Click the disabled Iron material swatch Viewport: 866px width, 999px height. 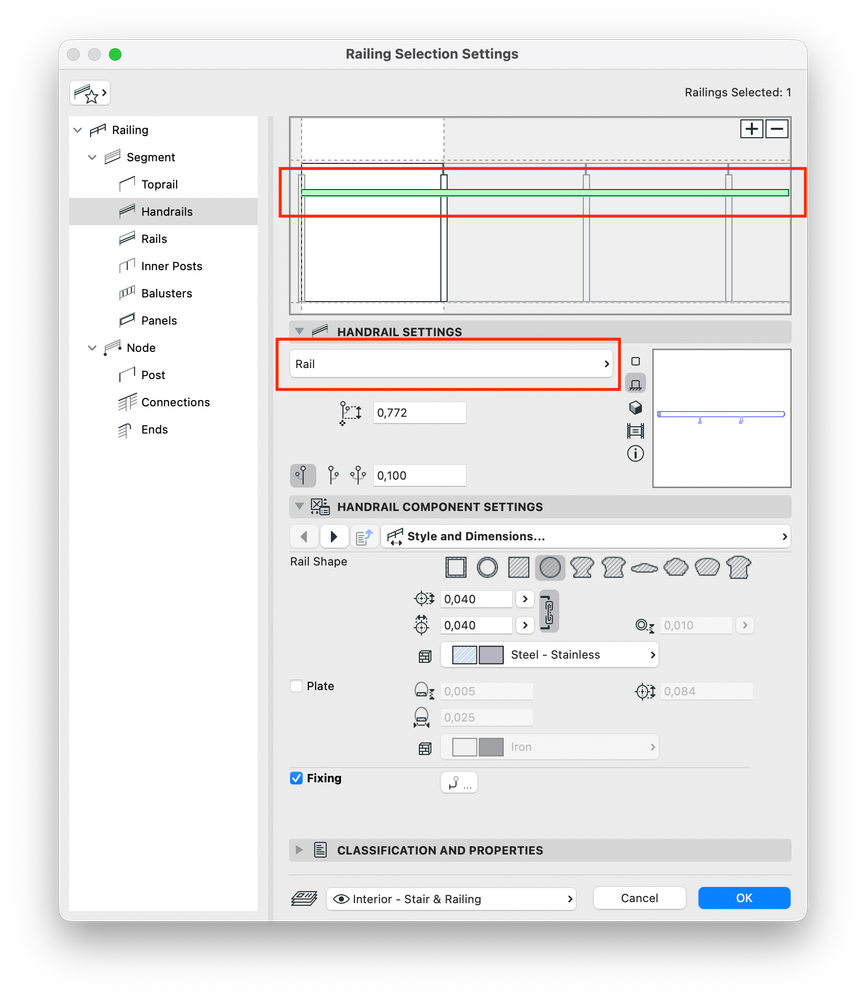[x=477, y=747]
